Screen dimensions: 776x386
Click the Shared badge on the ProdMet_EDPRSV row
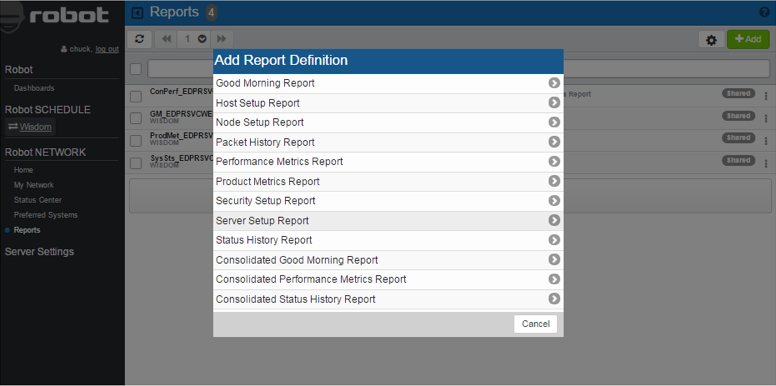(x=738, y=138)
